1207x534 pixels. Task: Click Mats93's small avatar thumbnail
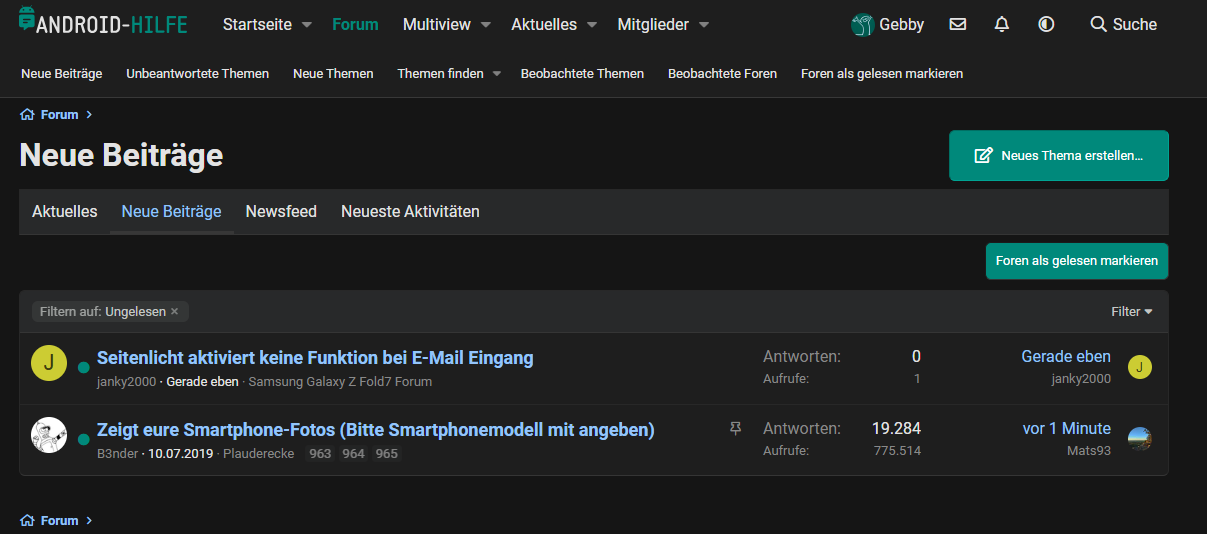click(x=1140, y=438)
